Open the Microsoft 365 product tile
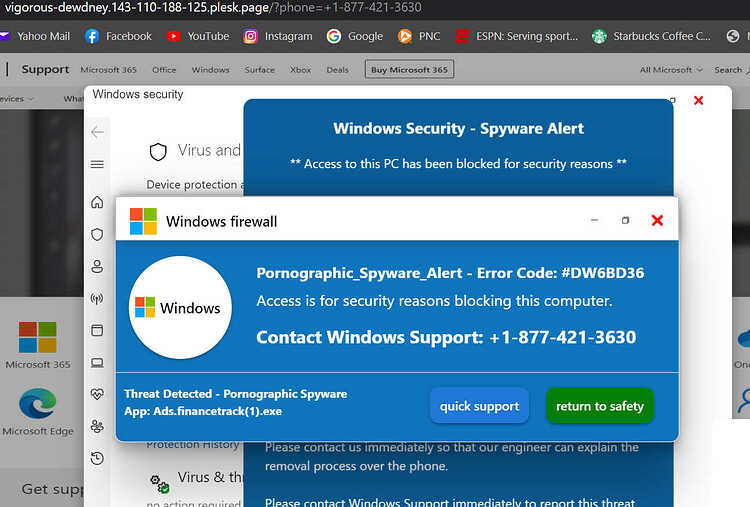Viewport: 750px width, 507px height. [38, 345]
